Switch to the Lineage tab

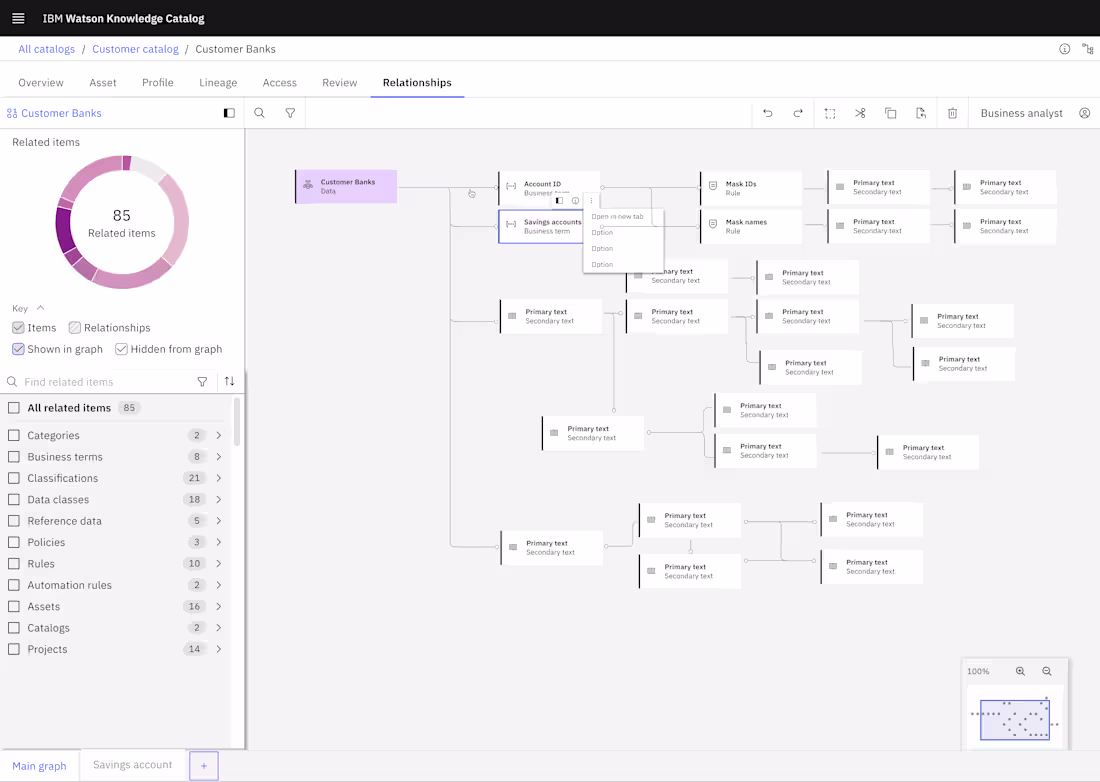(218, 82)
